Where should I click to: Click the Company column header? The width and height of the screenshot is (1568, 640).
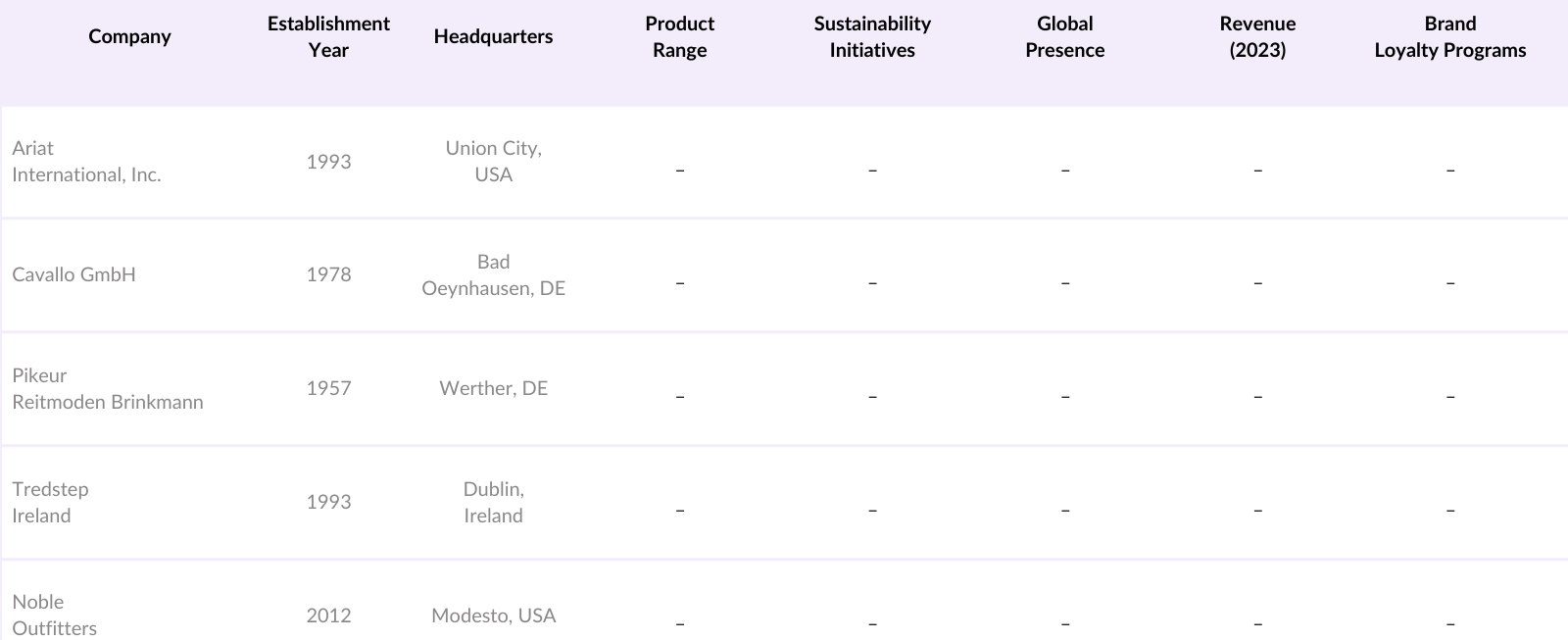[129, 36]
